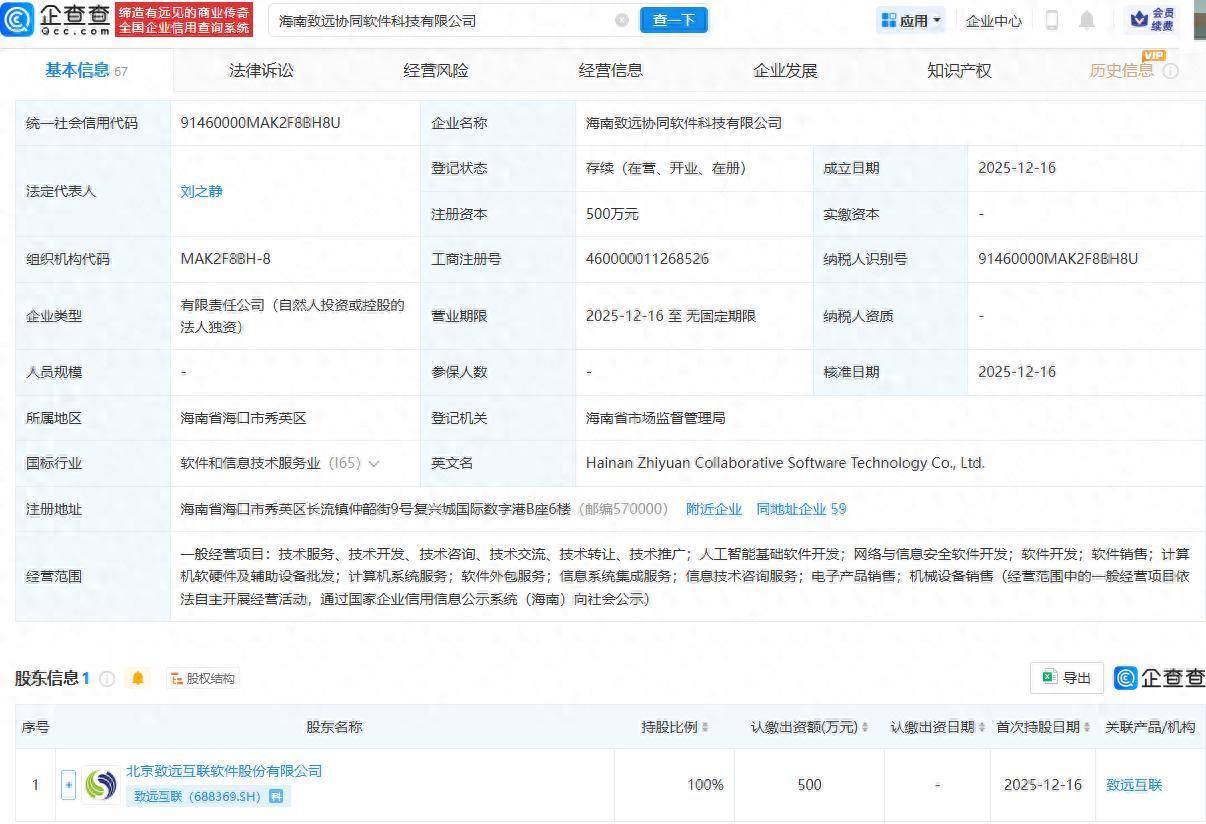Click the help icon next to 股东信息 1
This screenshot has height=824, width=1206.
click(x=107, y=678)
